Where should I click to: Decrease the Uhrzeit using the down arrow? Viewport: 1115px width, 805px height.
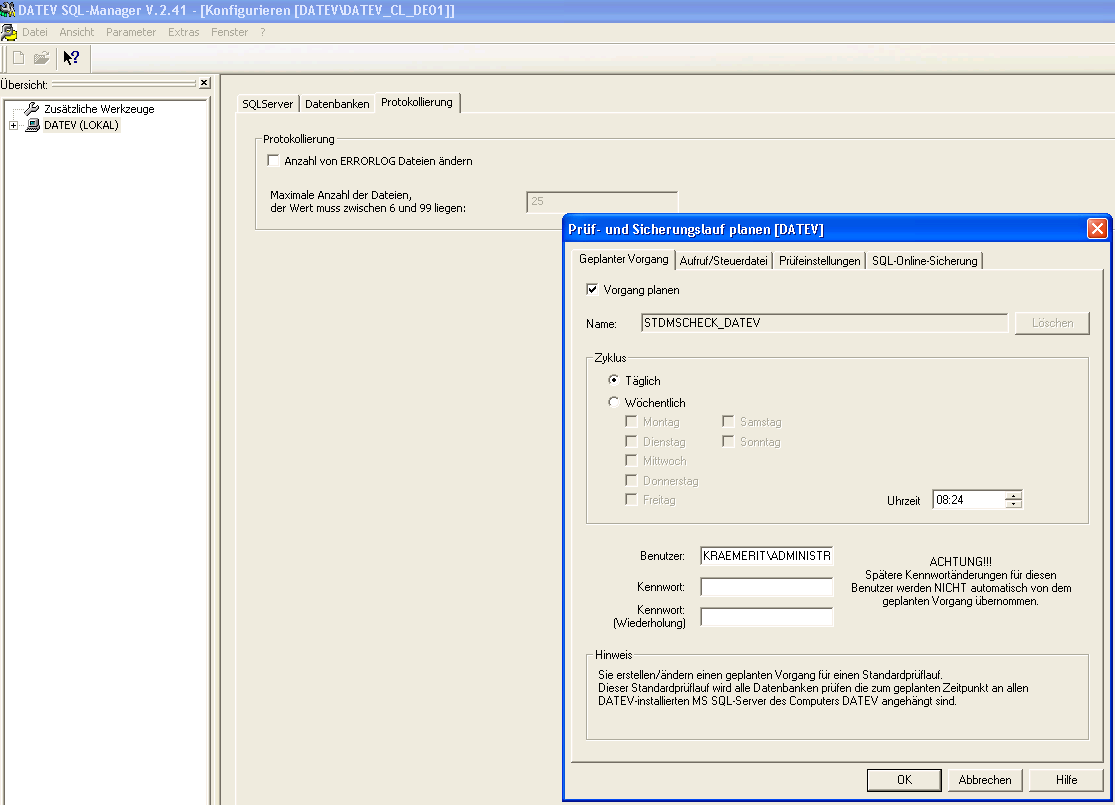pyautogui.click(x=1014, y=504)
